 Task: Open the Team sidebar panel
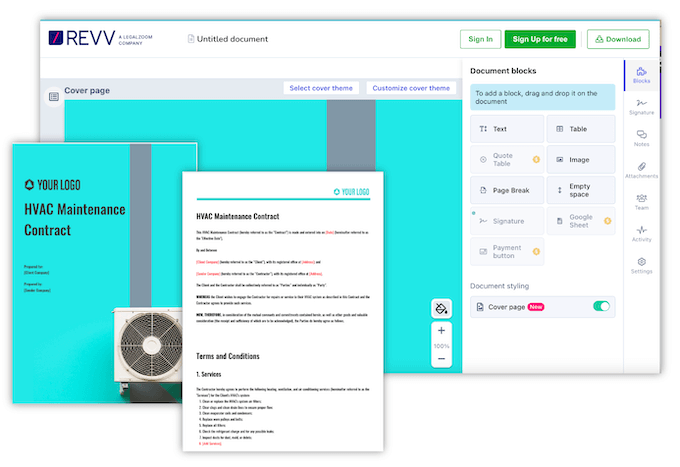tap(641, 202)
